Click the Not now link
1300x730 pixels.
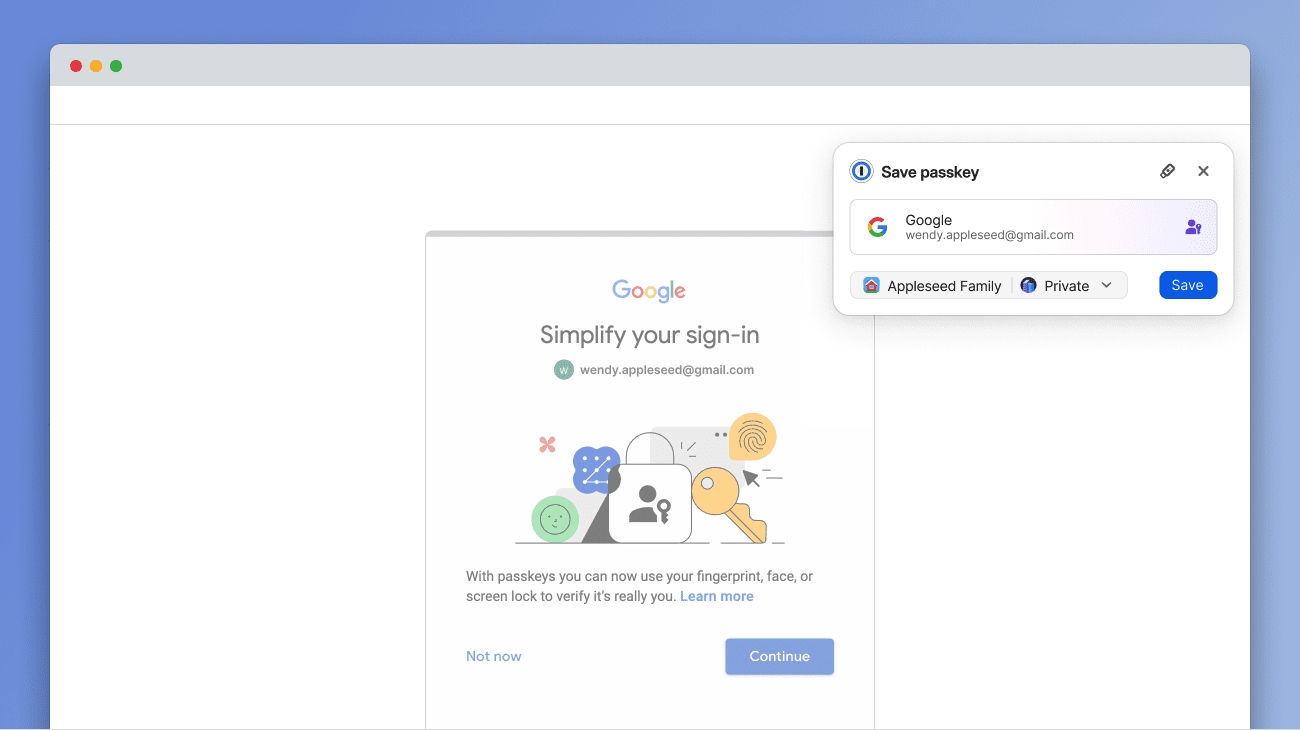493,656
